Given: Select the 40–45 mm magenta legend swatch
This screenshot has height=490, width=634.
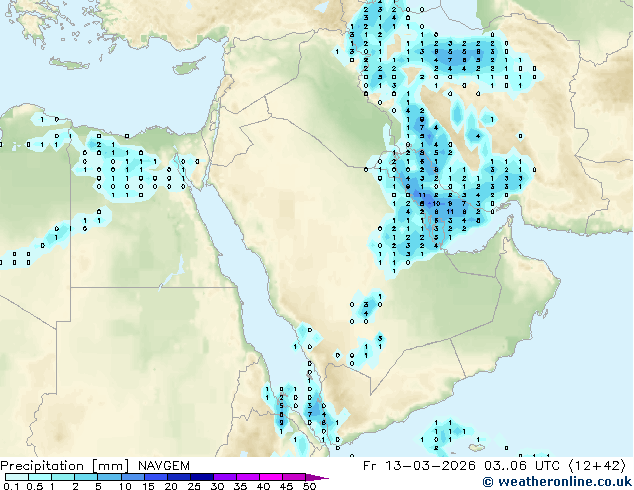Looking at the screenshot, I should point(271,477).
